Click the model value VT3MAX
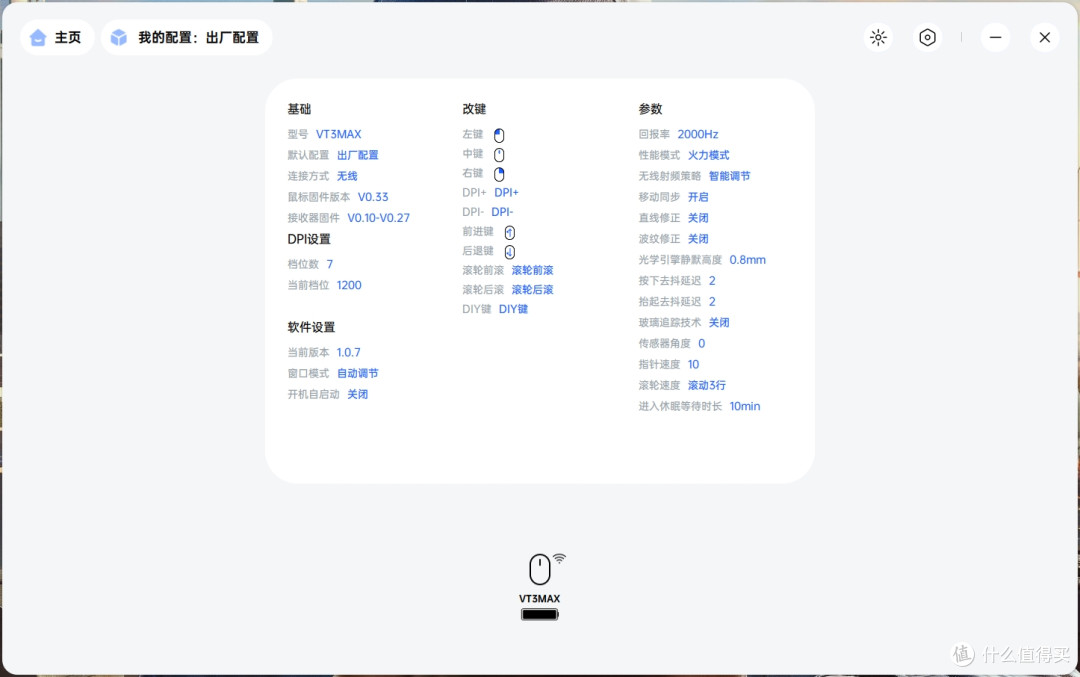This screenshot has width=1080, height=677. point(338,134)
